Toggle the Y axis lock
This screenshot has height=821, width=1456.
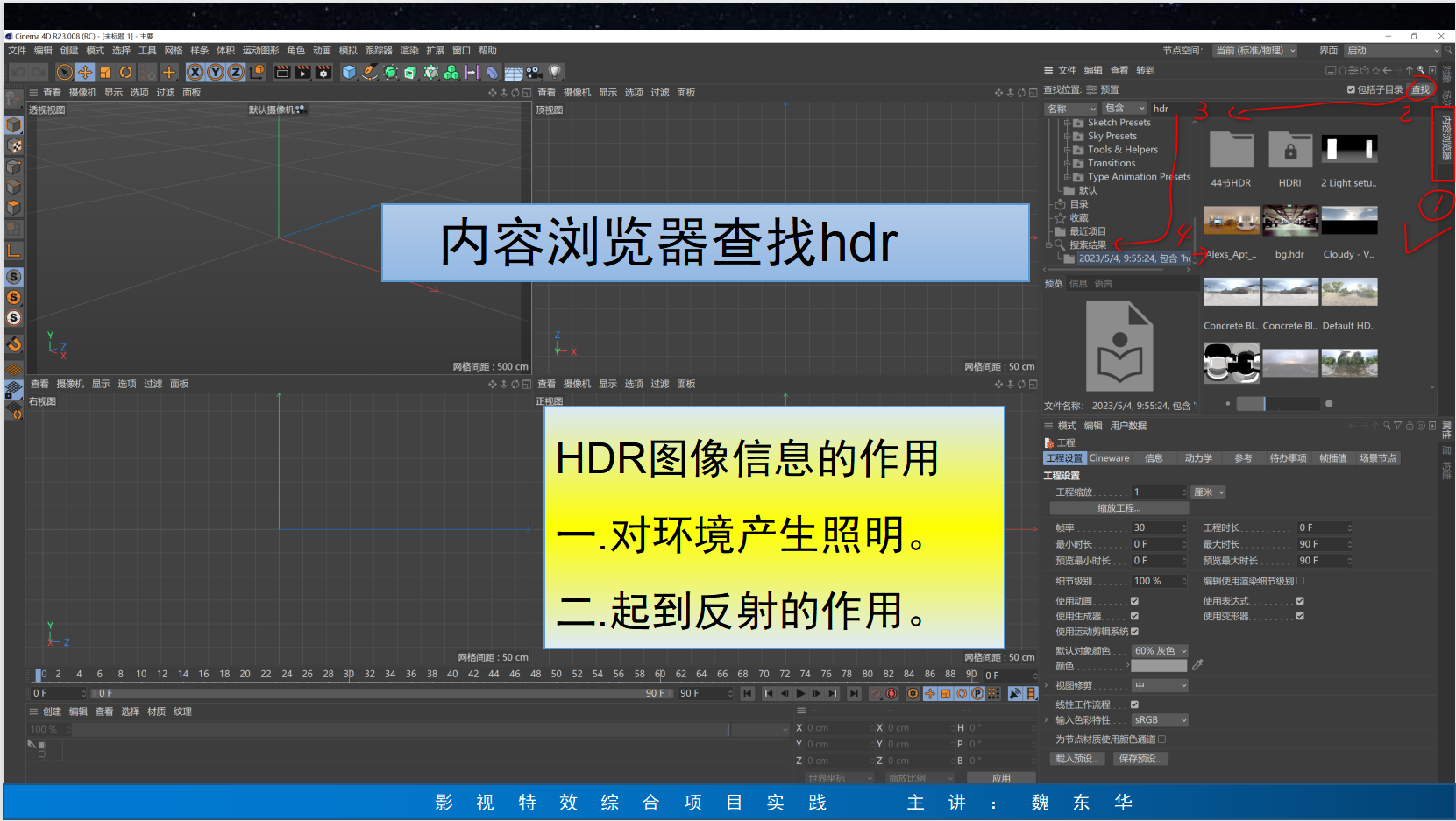pos(216,73)
